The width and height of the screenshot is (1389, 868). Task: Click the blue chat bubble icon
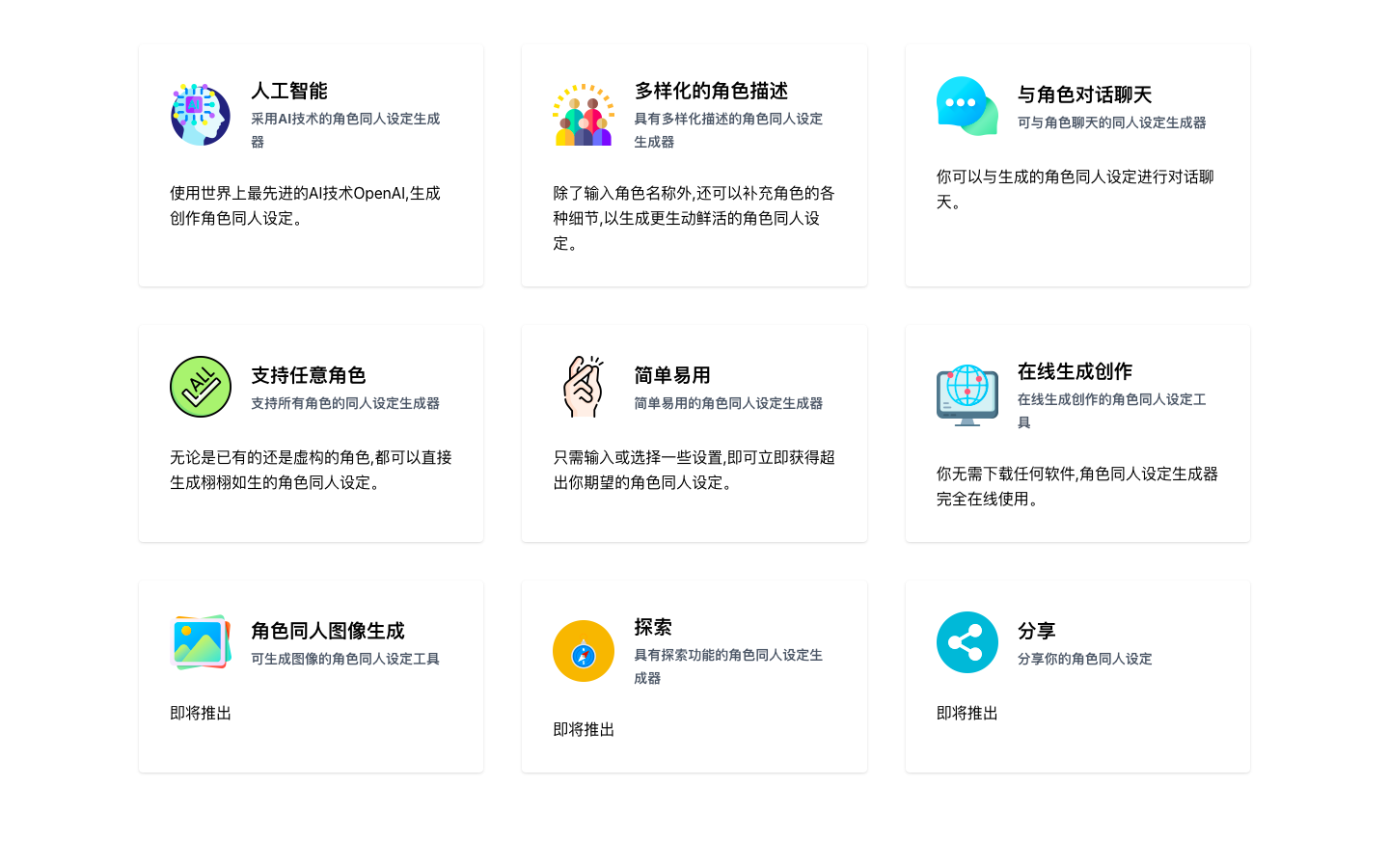967,106
